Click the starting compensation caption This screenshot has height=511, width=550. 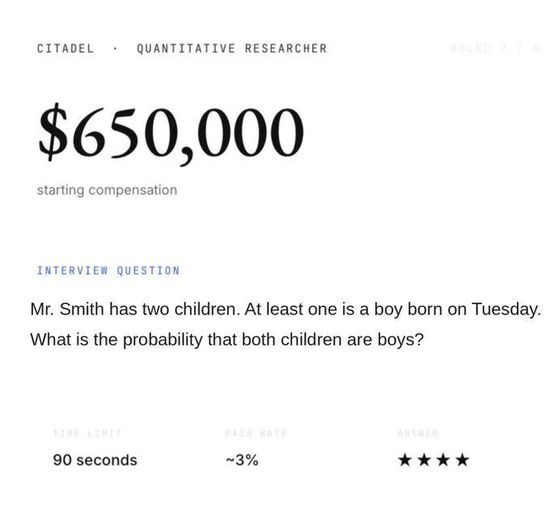107,190
